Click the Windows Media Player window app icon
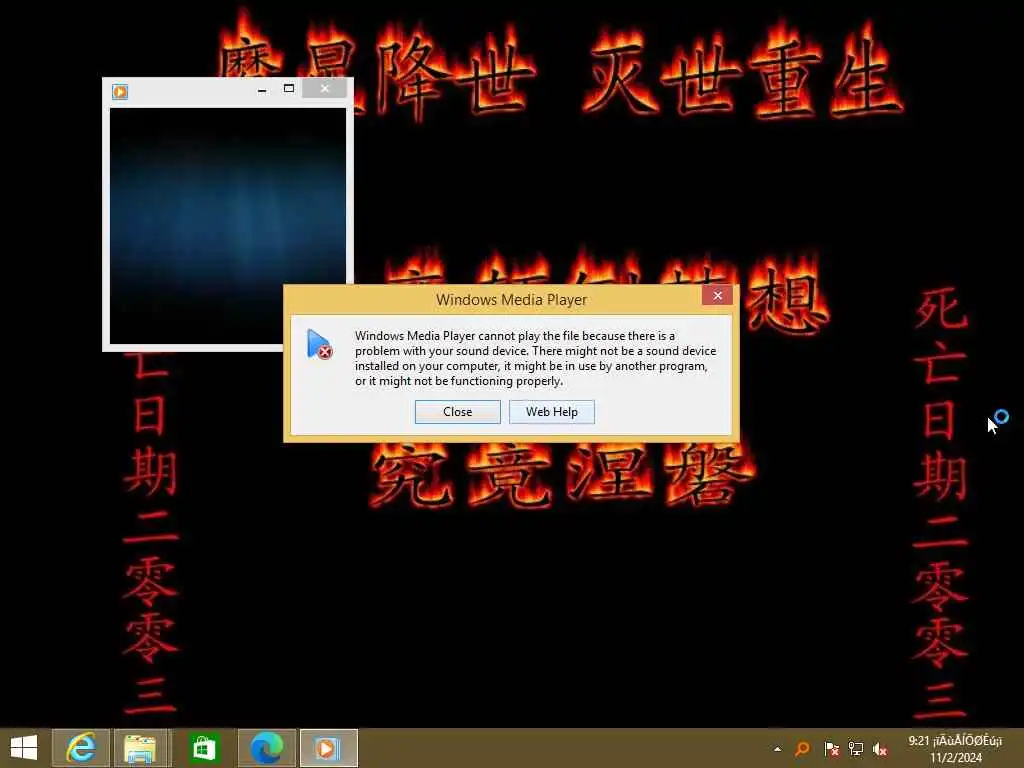The image size is (1024, 768). [120, 91]
